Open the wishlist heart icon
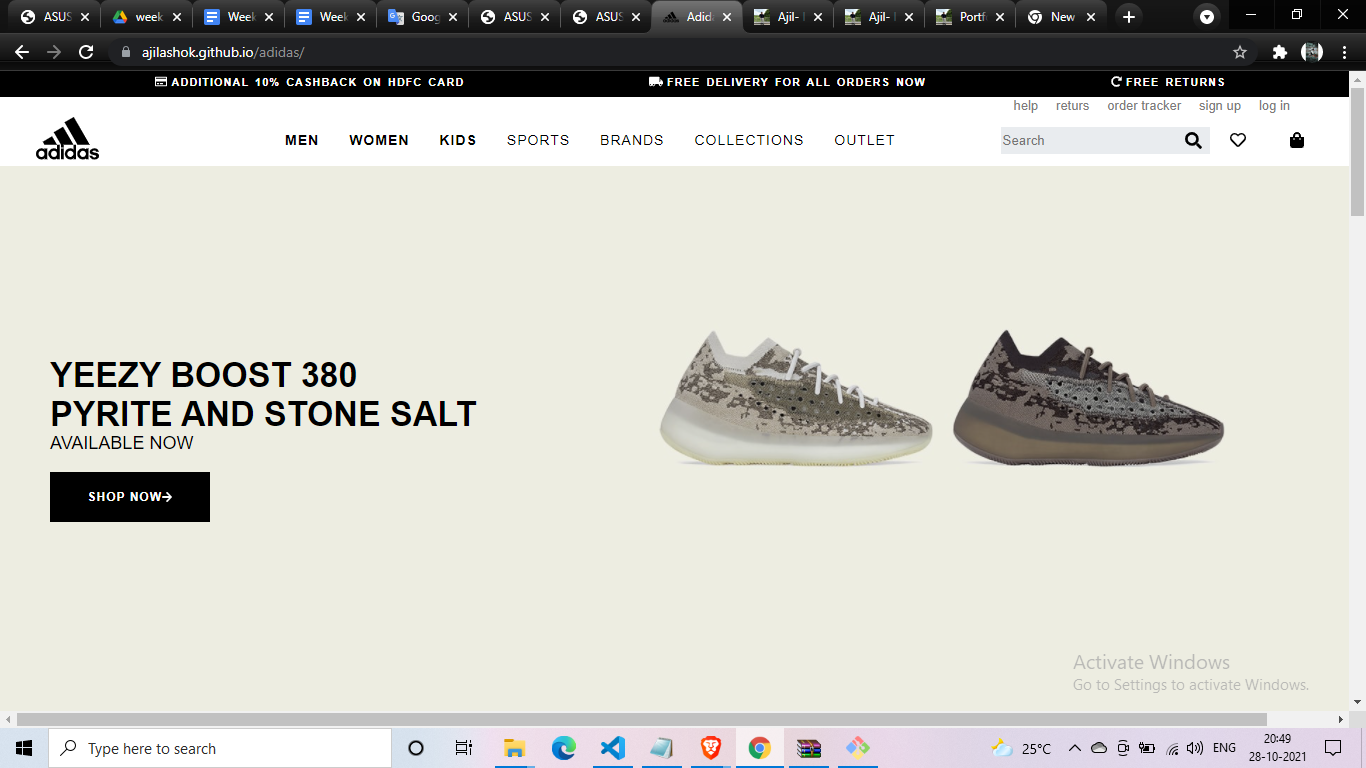1366x768 pixels. (x=1238, y=141)
